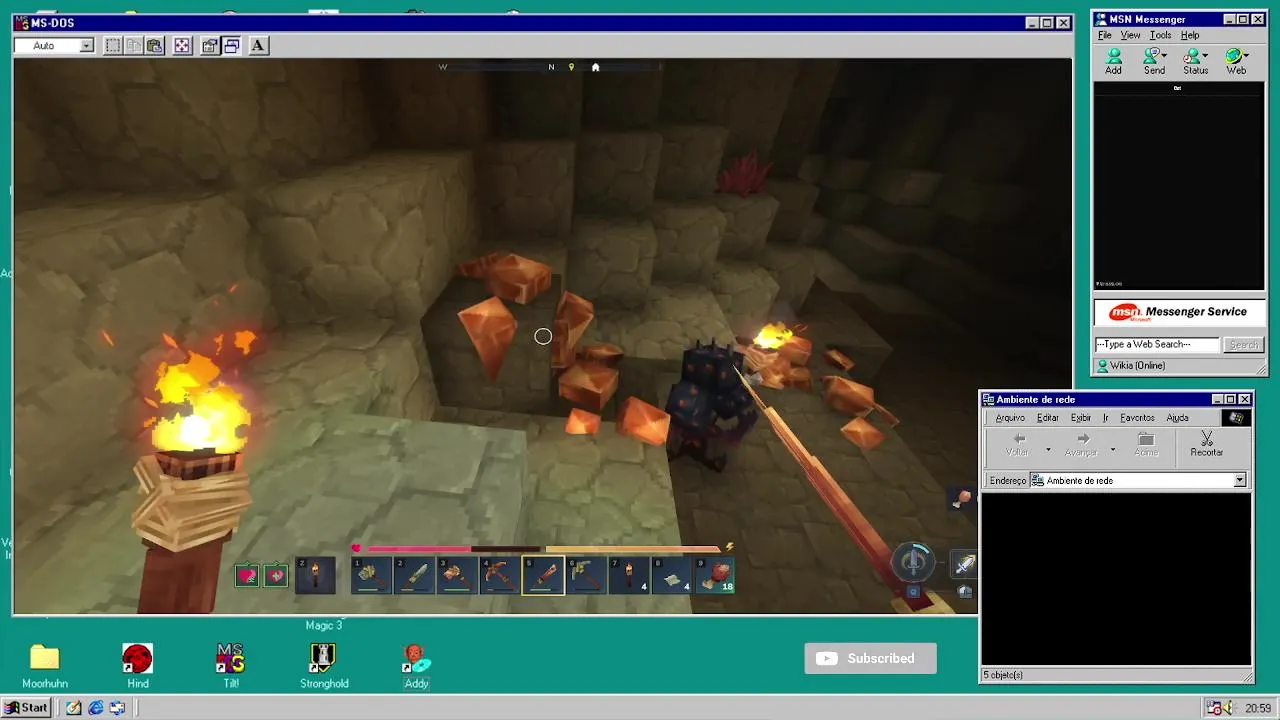Click the Search button in MSN Messenger
Screen dimensions: 1280x720
pos(1244,344)
